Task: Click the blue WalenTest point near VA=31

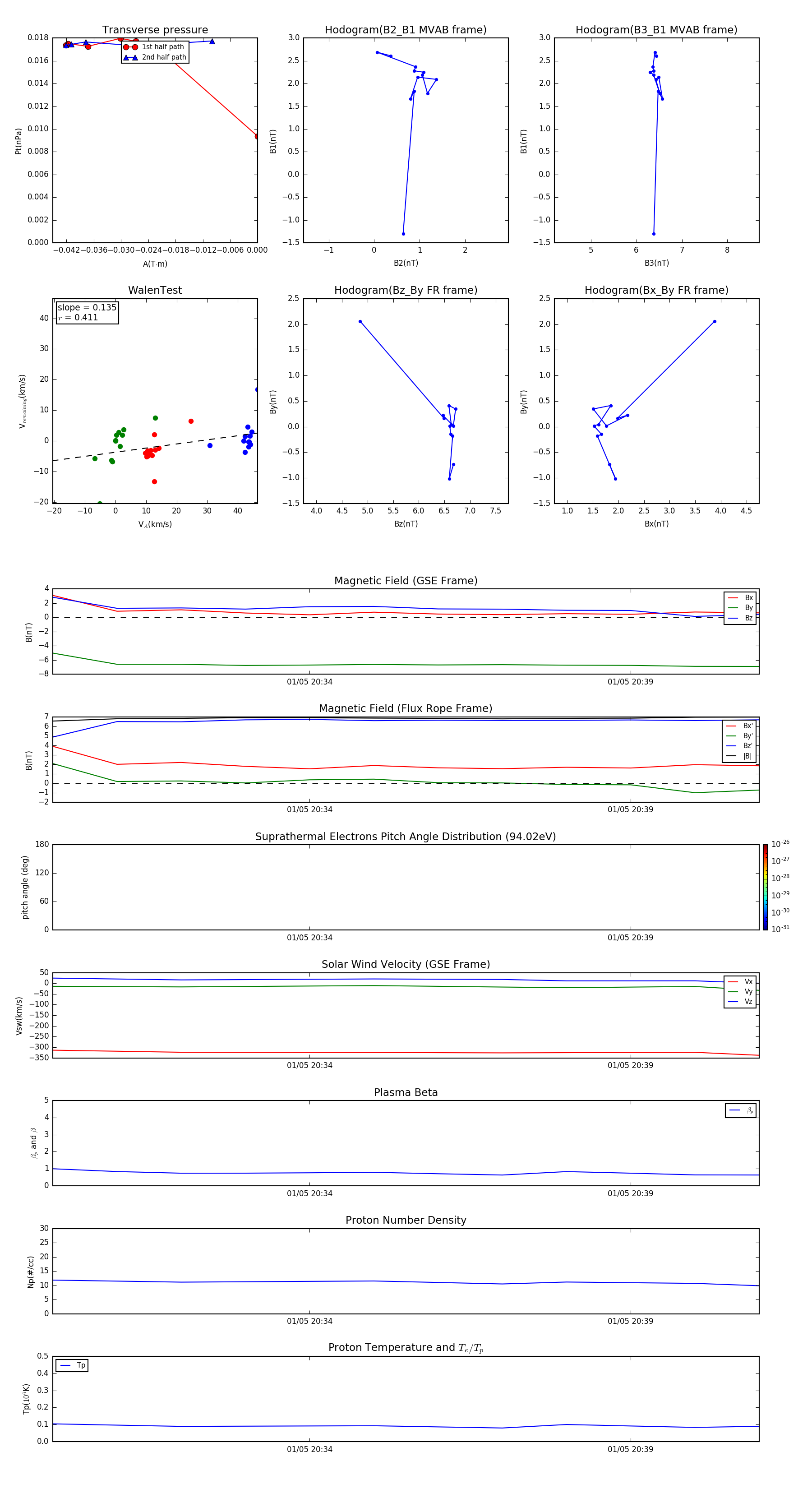Action: coord(210,445)
